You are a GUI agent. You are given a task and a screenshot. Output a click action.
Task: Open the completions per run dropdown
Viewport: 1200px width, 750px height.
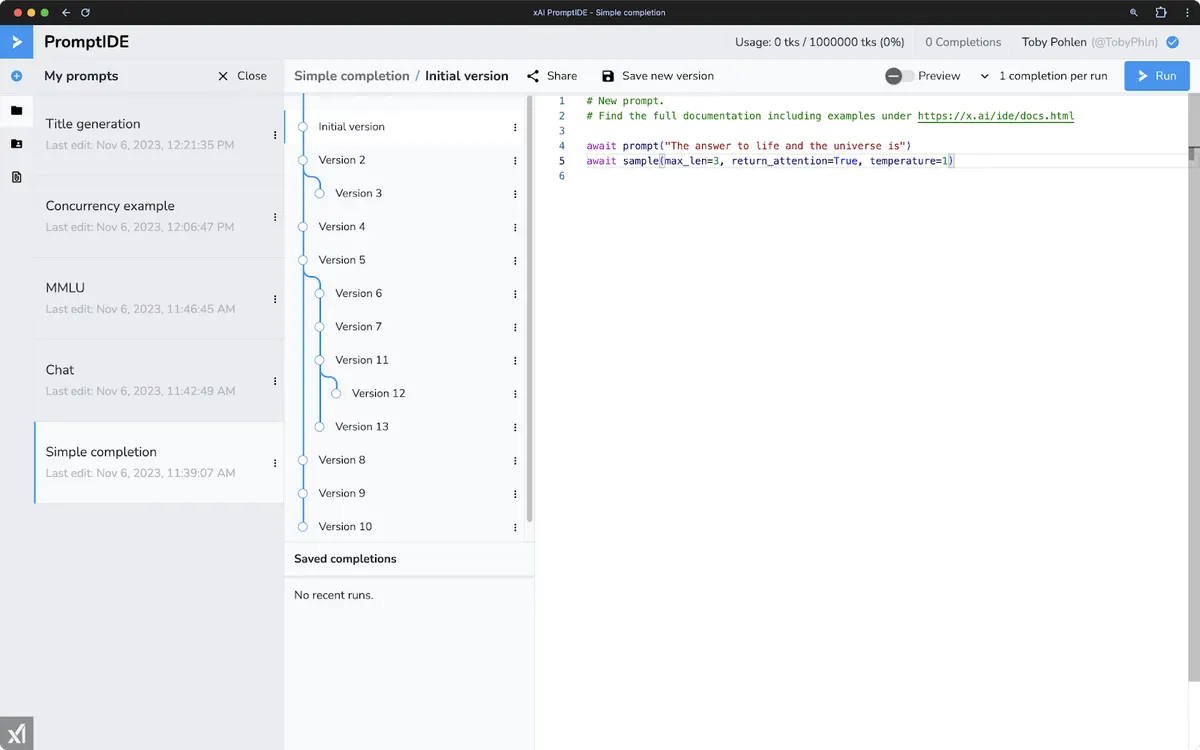pyautogui.click(x=1043, y=76)
